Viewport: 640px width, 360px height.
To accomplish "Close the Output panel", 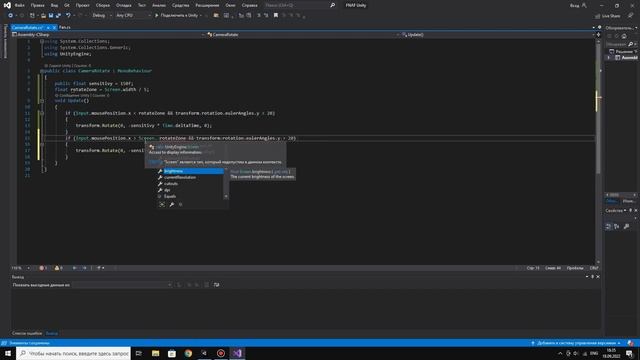I will (598, 277).
